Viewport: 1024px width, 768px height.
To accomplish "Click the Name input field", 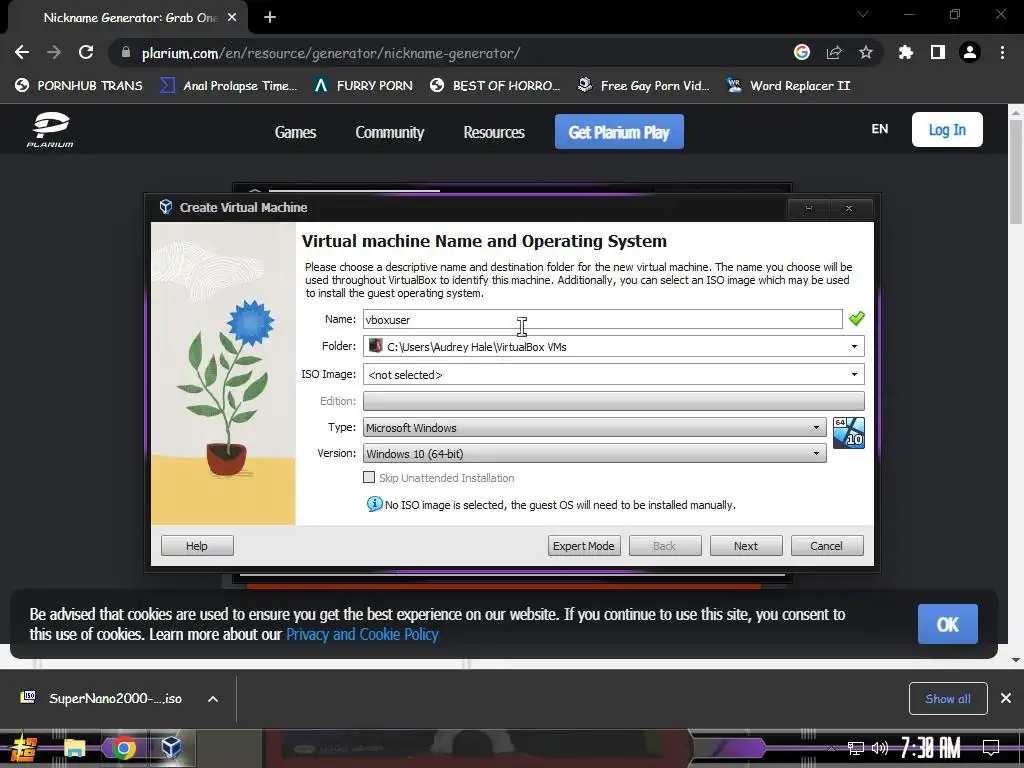I will coord(603,319).
